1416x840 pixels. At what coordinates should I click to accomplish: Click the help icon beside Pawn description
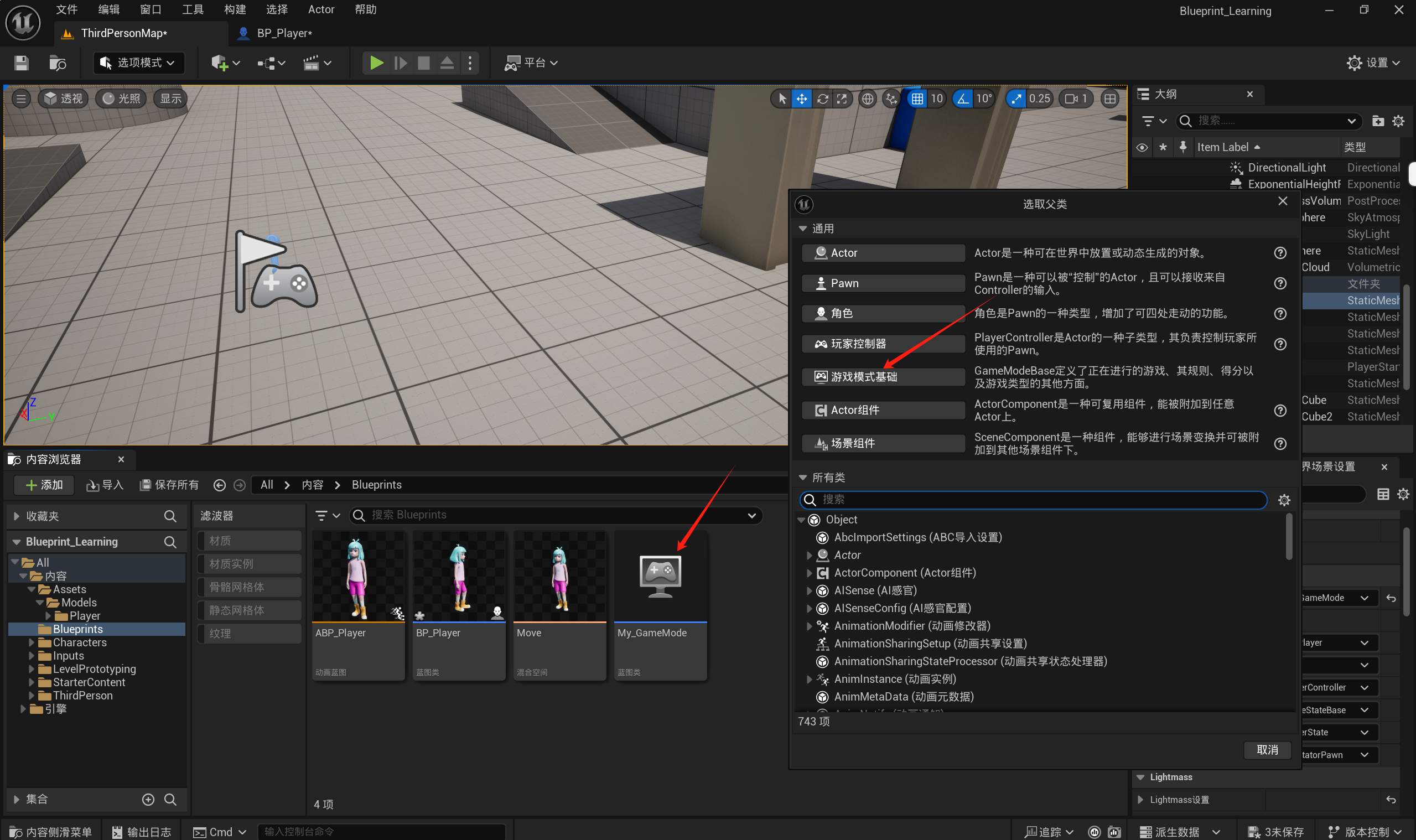[x=1280, y=283]
